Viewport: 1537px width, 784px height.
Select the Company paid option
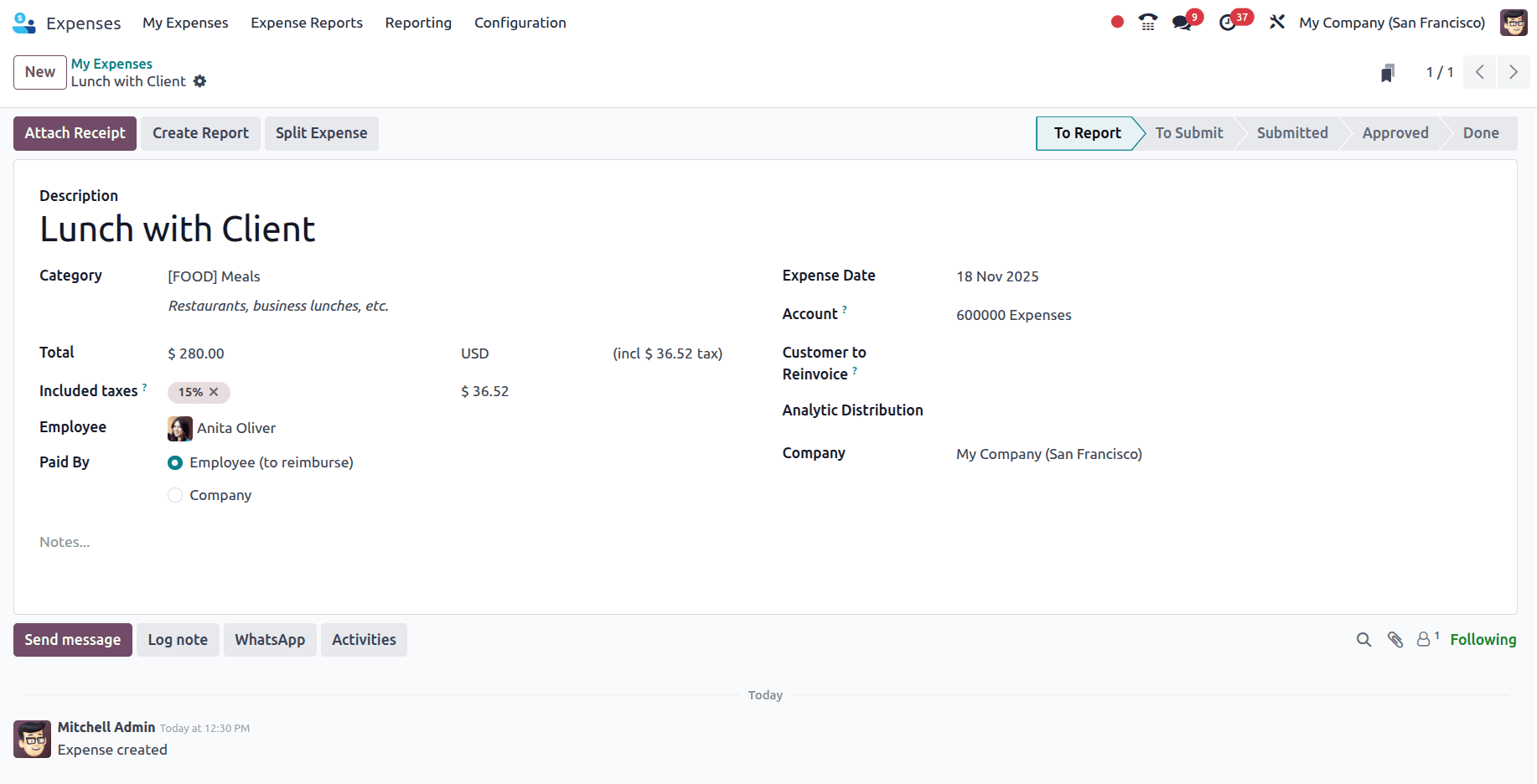pyautogui.click(x=175, y=495)
